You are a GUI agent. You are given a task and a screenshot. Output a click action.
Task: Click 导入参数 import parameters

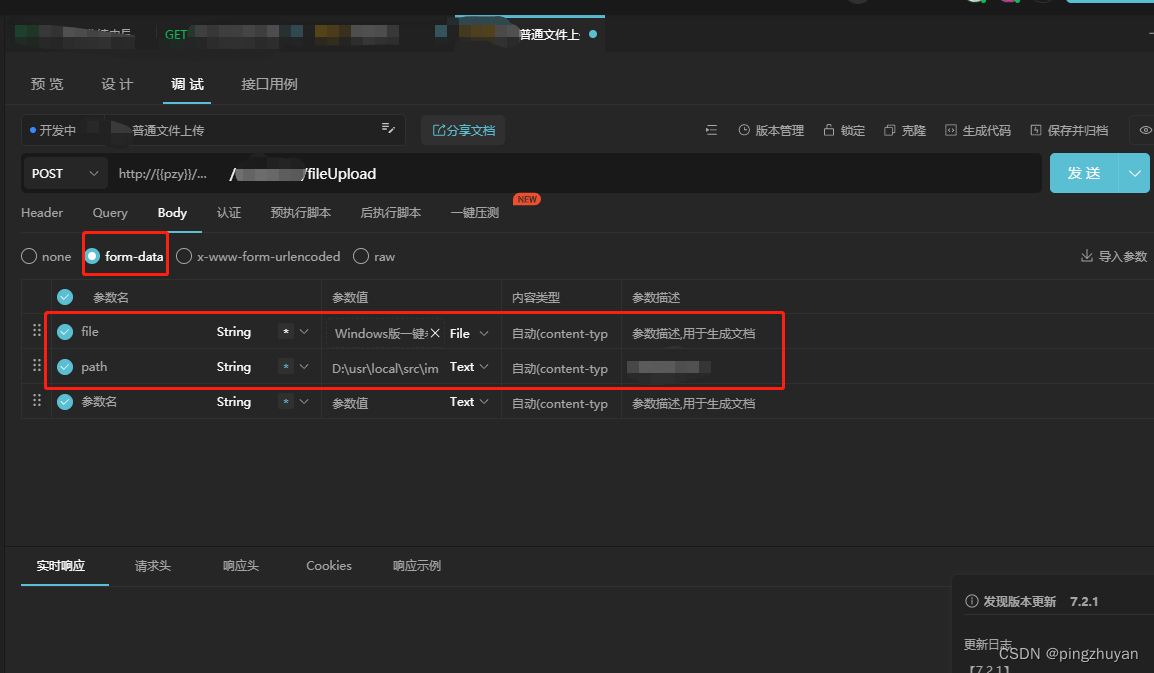pyautogui.click(x=1114, y=256)
